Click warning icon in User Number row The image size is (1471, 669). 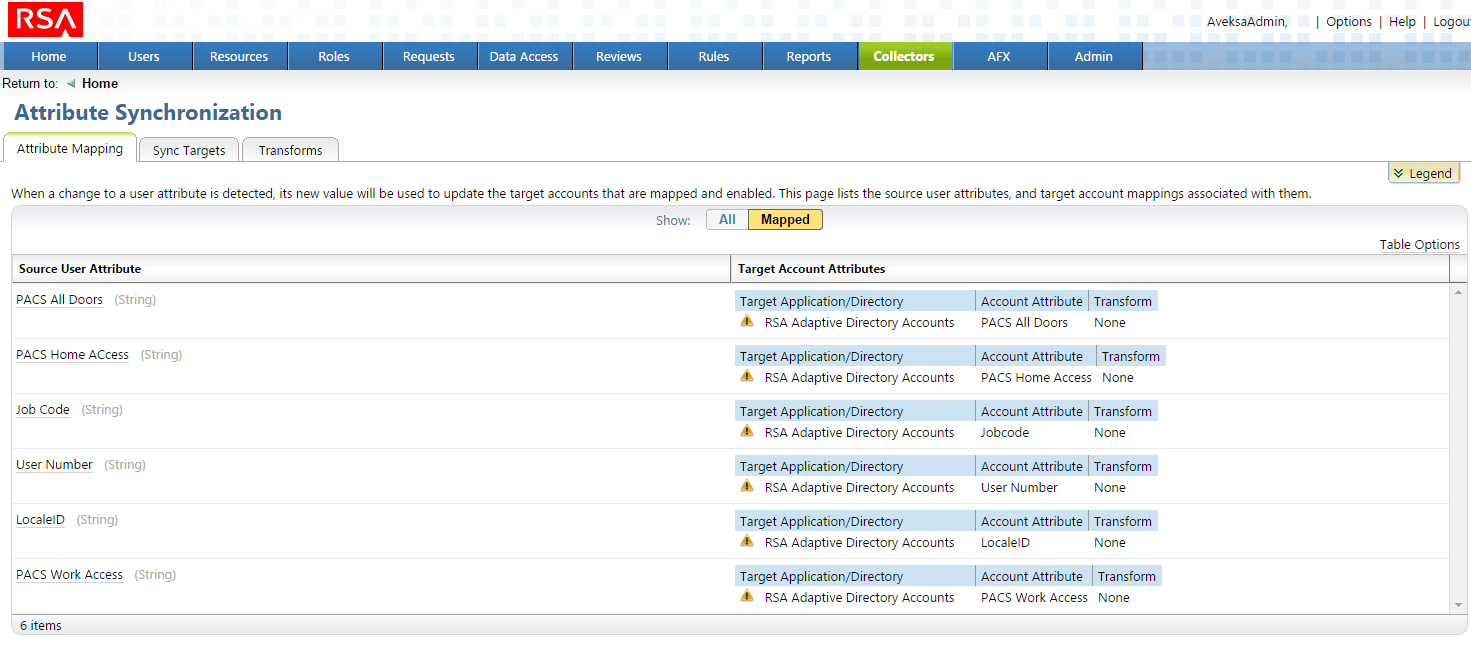click(x=747, y=486)
